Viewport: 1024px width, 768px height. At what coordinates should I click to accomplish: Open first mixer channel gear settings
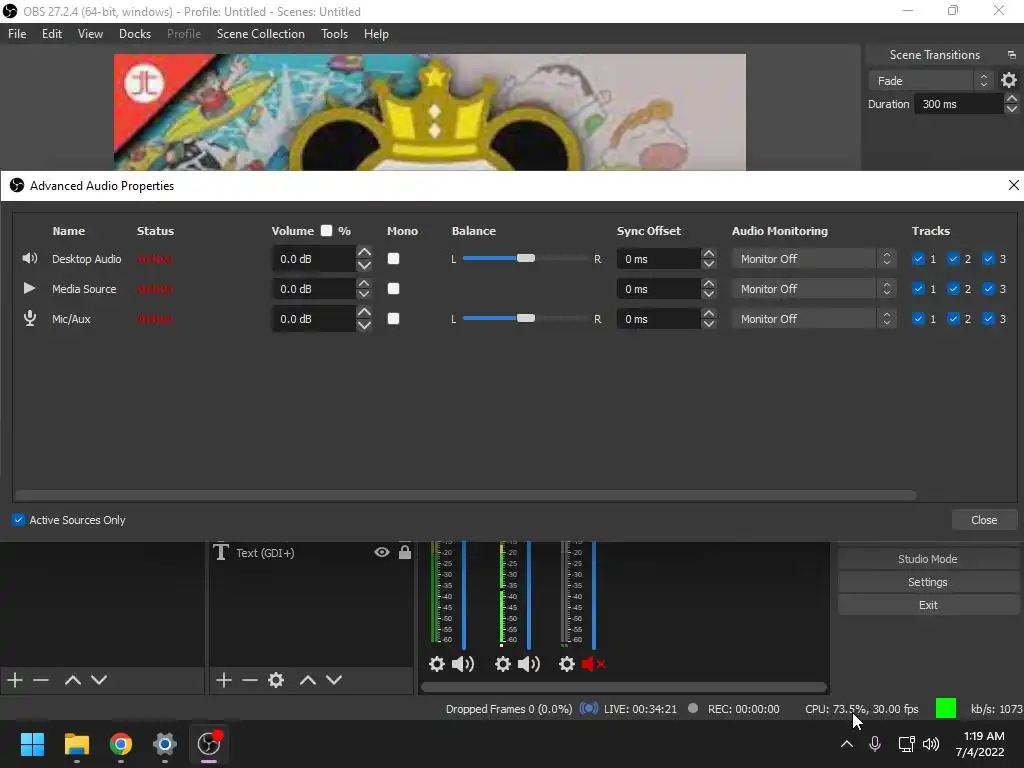click(x=436, y=664)
